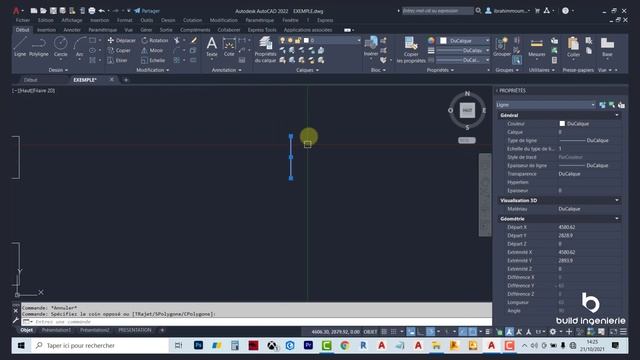
Task: Toggle the layer on/off lightbulb icon
Action: [x=282, y=40]
